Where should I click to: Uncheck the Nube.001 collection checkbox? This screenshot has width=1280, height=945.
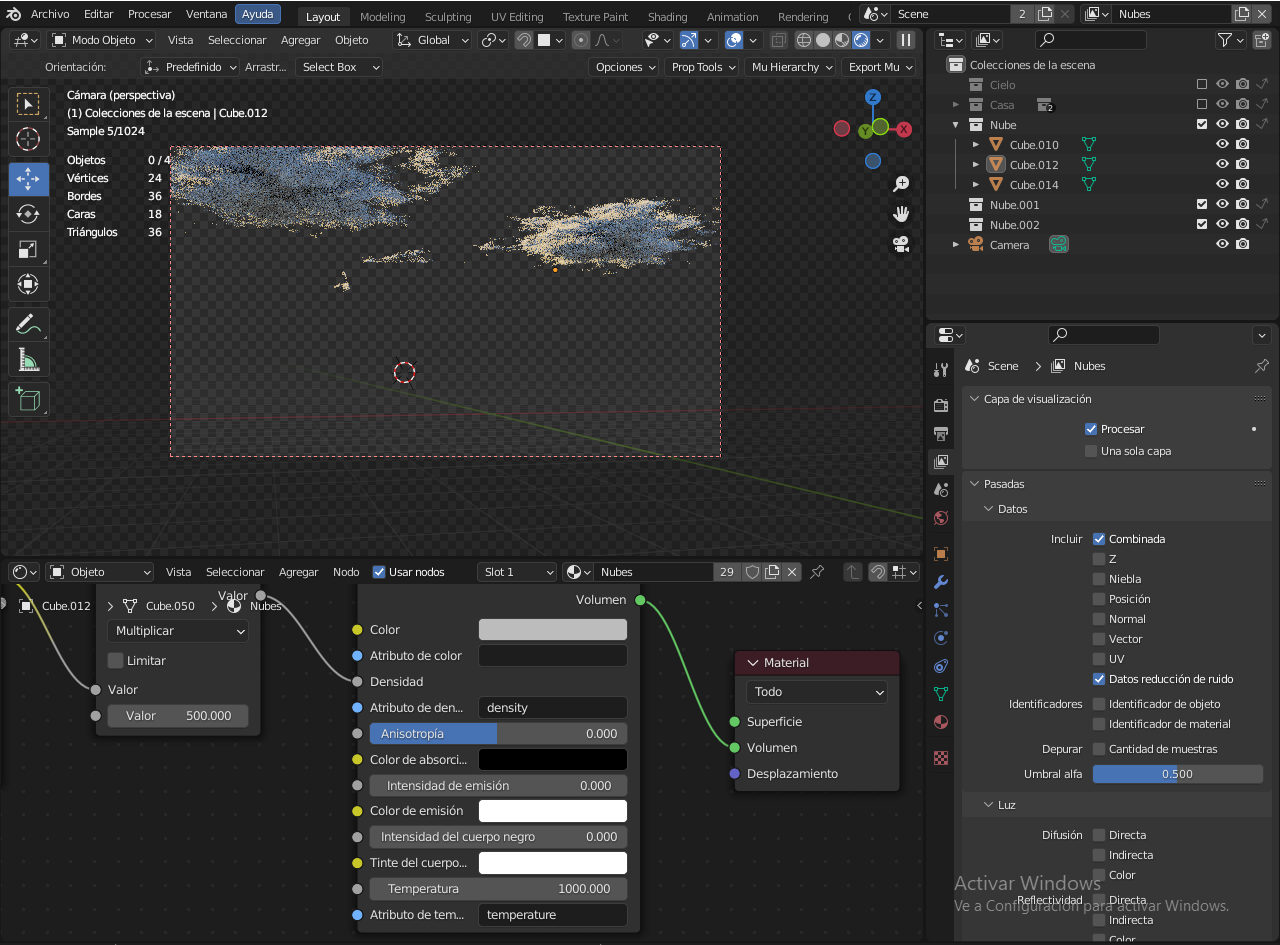click(x=1202, y=205)
